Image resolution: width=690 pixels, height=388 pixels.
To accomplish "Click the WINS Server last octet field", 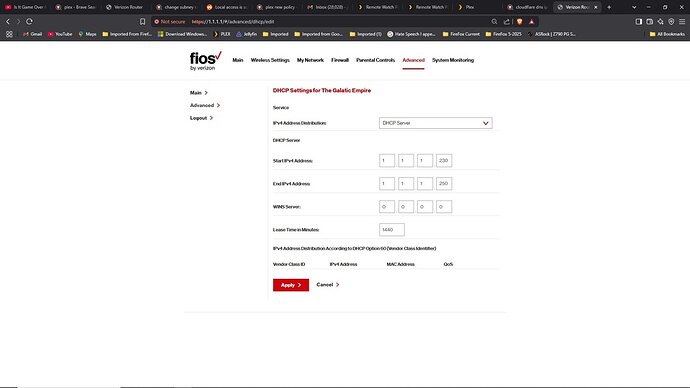I will click(444, 207).
